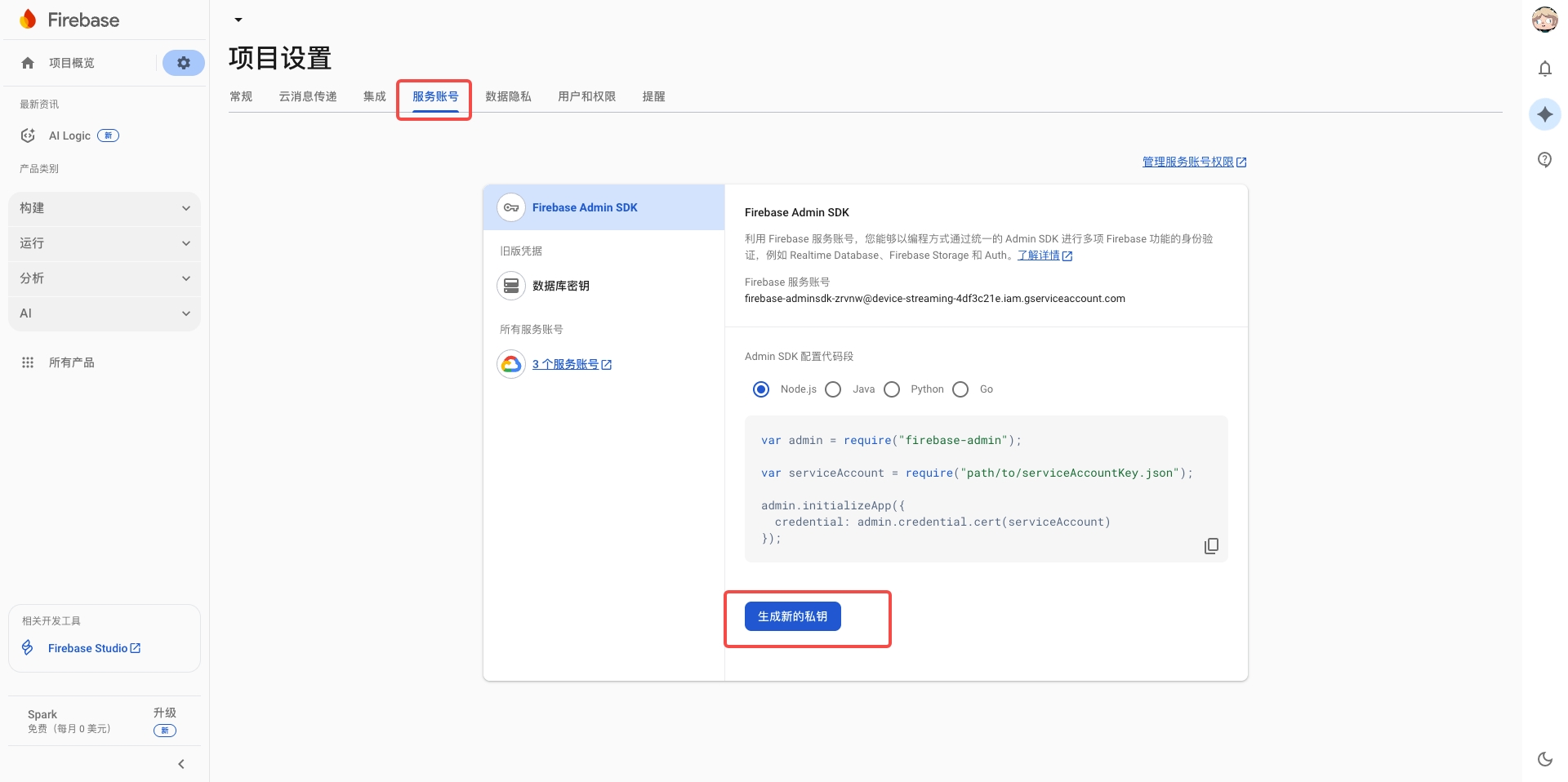
Task: Switch to the 用户和权限 tab
Action: tap(586, 96)
